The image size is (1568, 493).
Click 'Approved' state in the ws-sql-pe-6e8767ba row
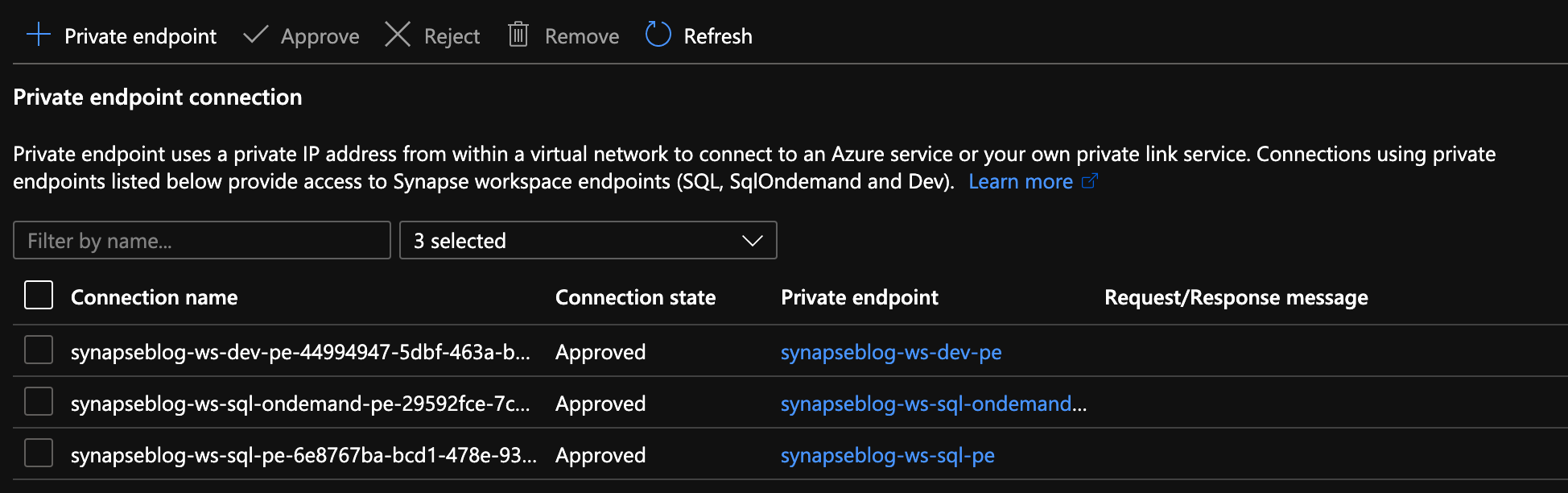pos(600,455)
